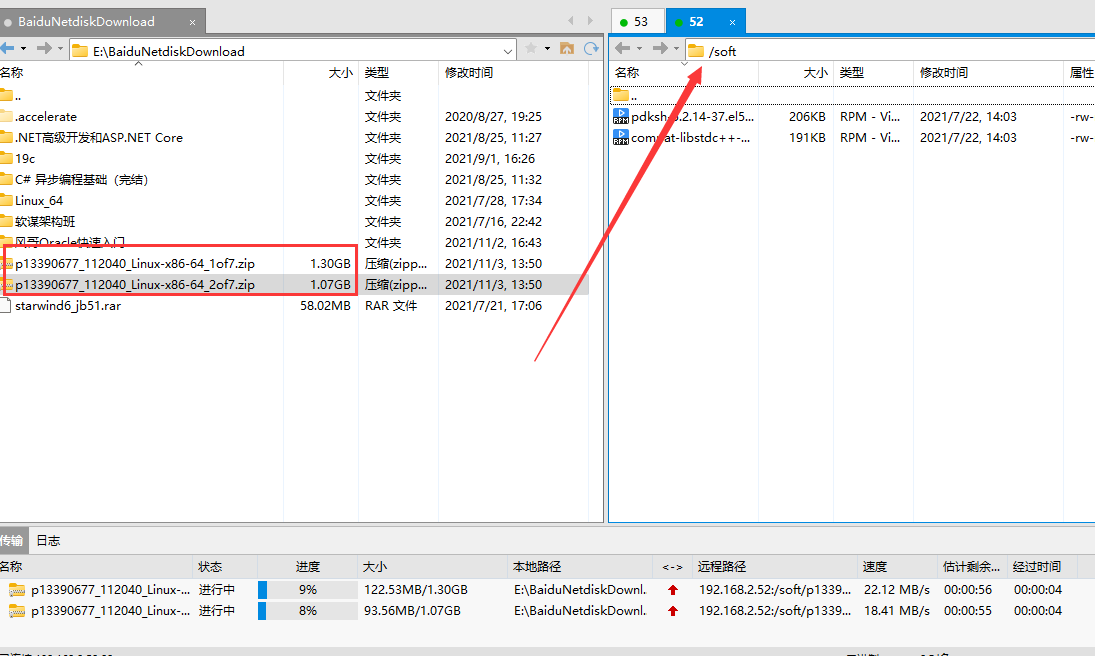Viewport: 1095px width, 656px height.
Task: Select the compat-libstdc++ RPM file icon
Action: click(x=621, y=138)
